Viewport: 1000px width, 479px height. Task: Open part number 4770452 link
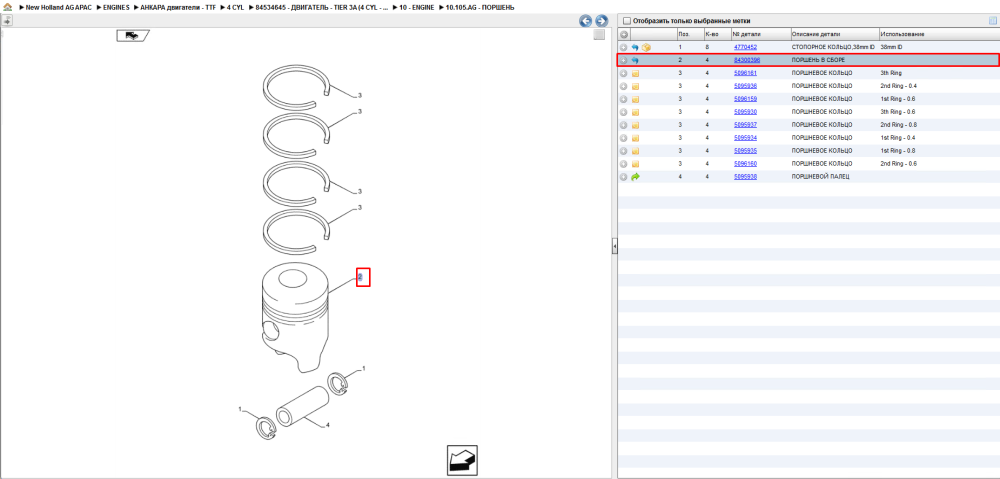click(746, 47)
